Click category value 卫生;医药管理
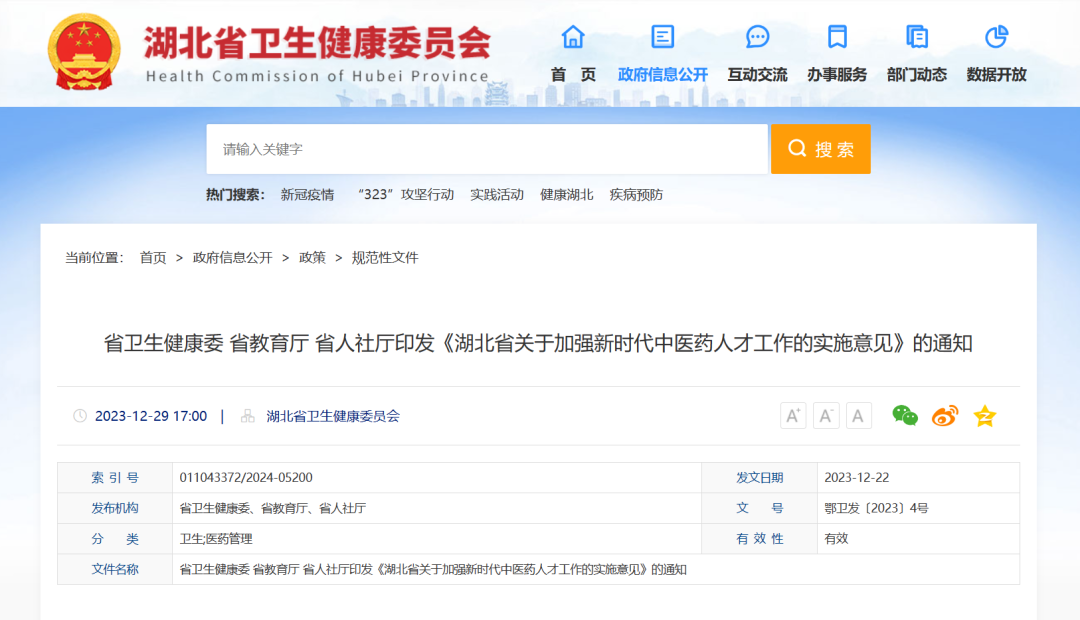The image size is (1080, 620). 216,539
